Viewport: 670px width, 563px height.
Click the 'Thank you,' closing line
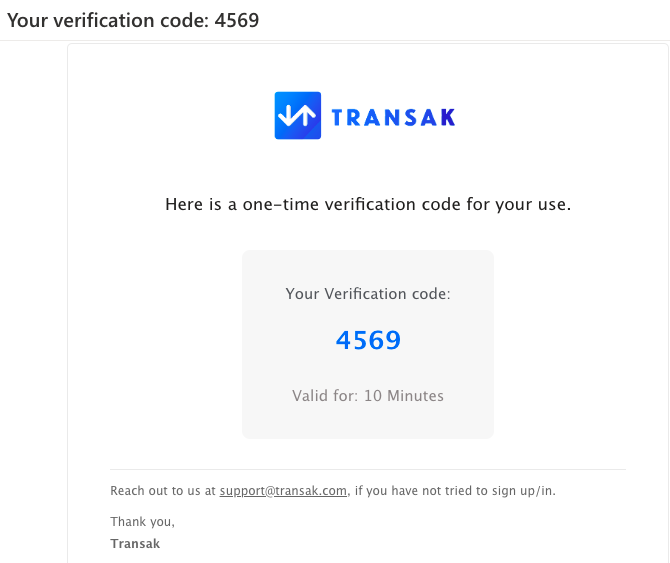pyautogui.click(x=142, y=522)
